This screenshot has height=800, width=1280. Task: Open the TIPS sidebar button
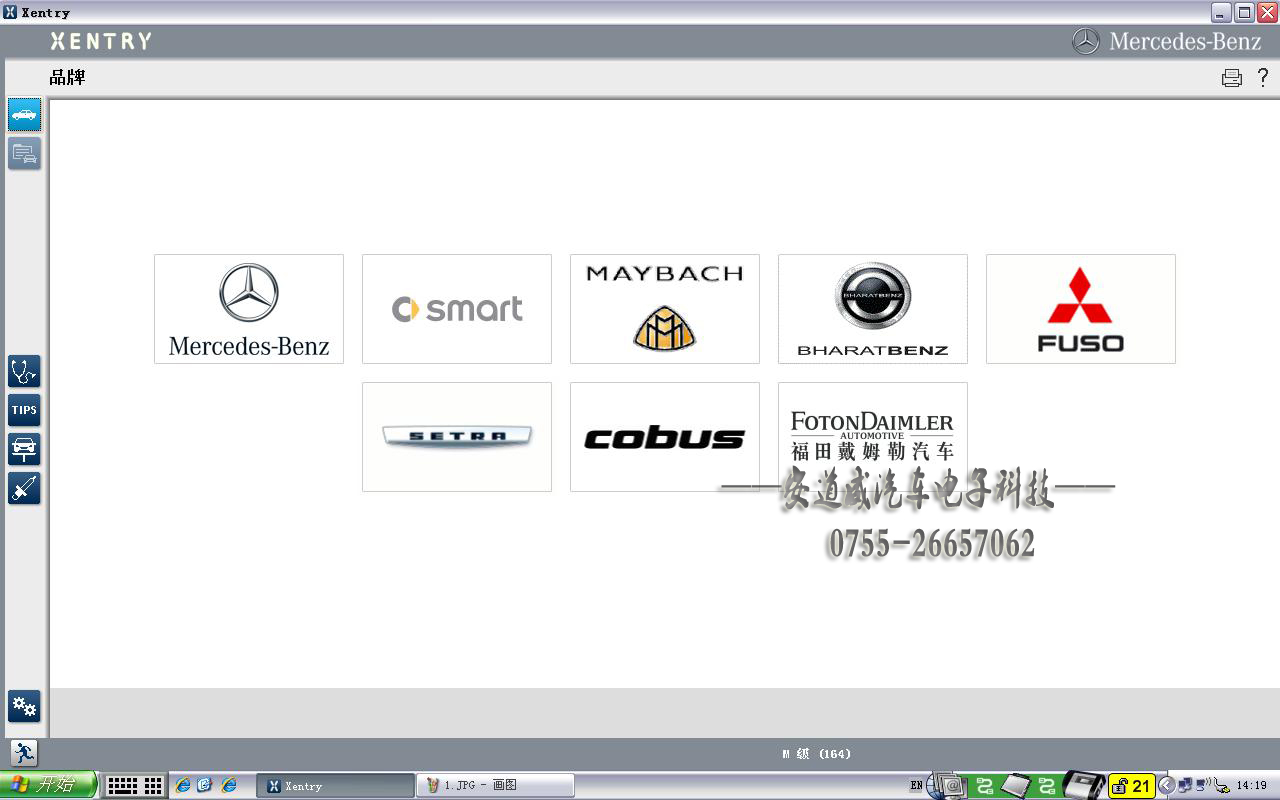[x=24, y=410]
